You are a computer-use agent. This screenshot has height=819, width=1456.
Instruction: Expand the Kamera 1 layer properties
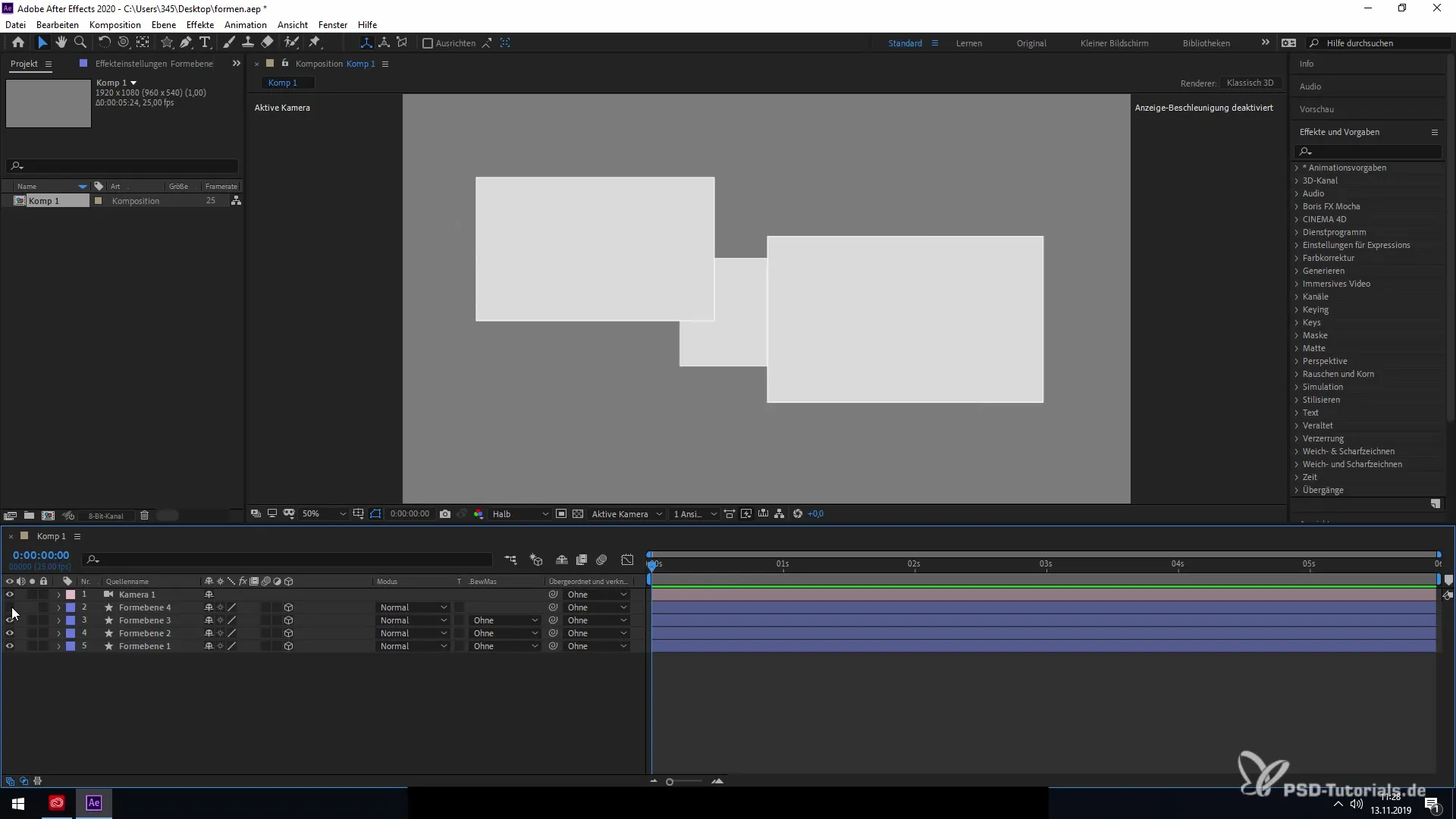(x=58, y=595)
